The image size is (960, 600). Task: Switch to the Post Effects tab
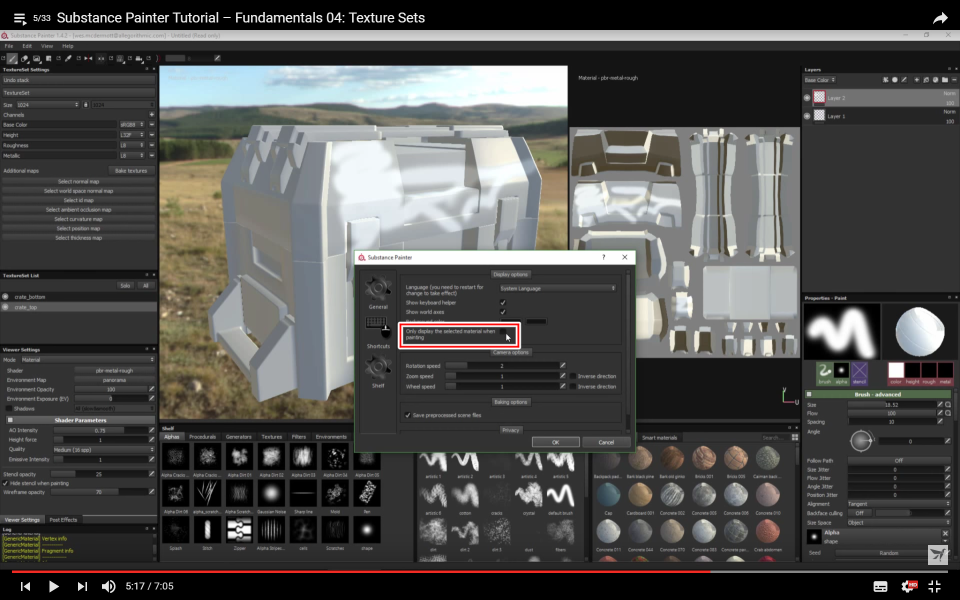tap(63, 520)
